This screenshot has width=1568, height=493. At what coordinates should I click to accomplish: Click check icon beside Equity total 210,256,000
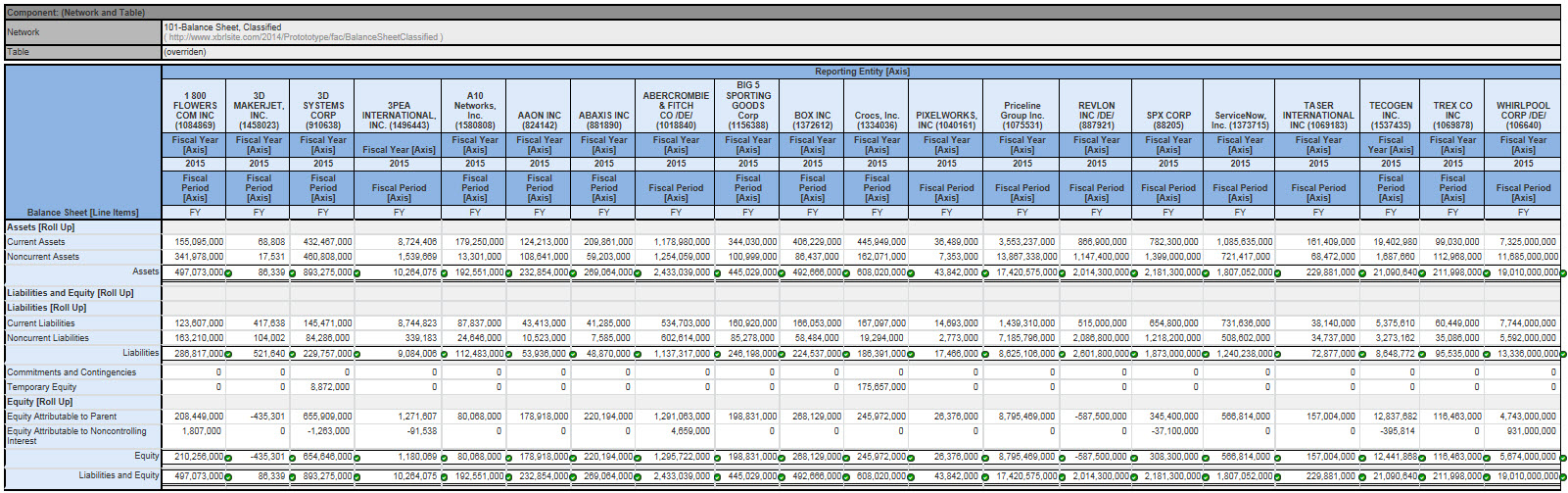(x=228, y=458)
